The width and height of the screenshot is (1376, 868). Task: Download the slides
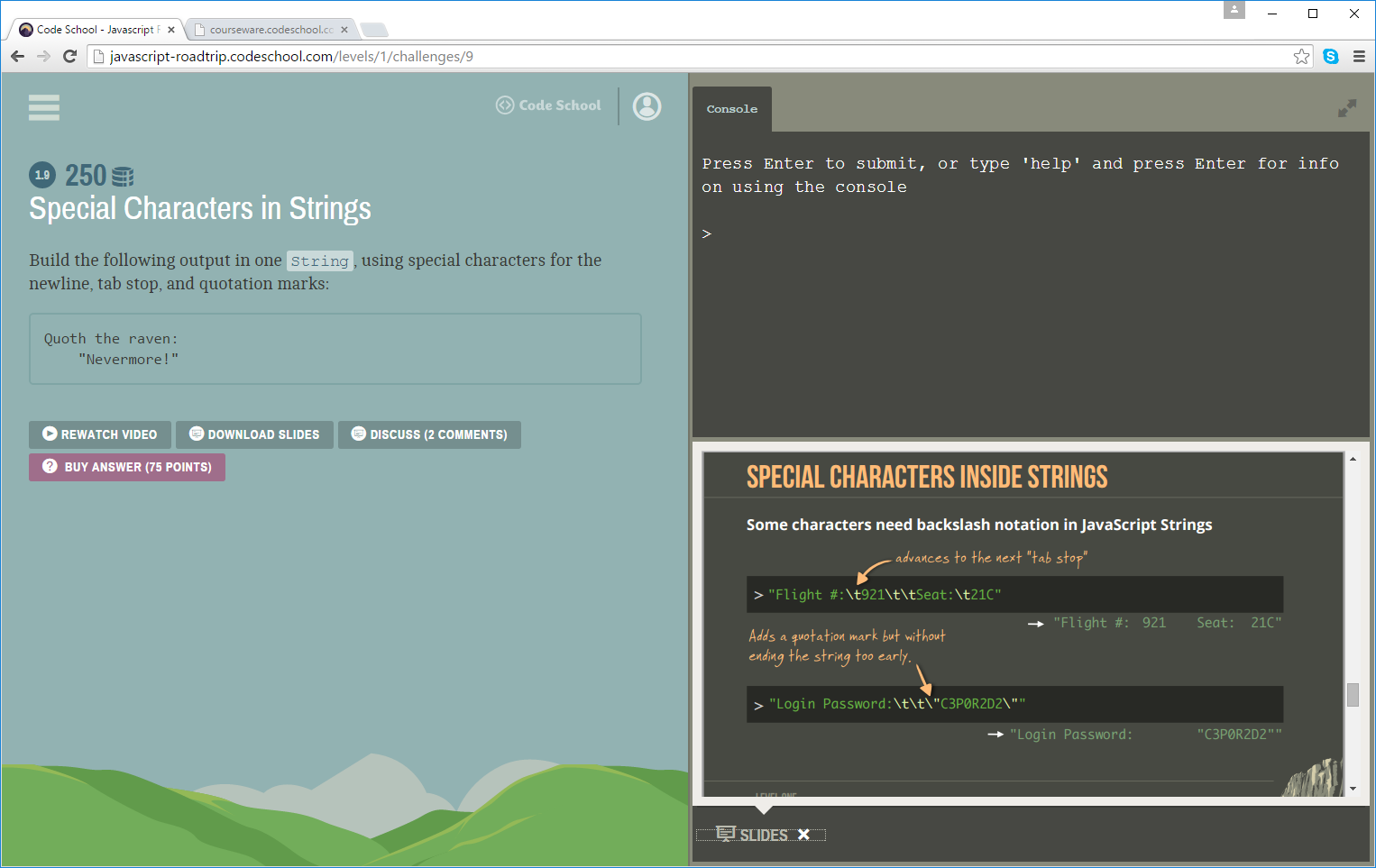[x=254, y=434]
